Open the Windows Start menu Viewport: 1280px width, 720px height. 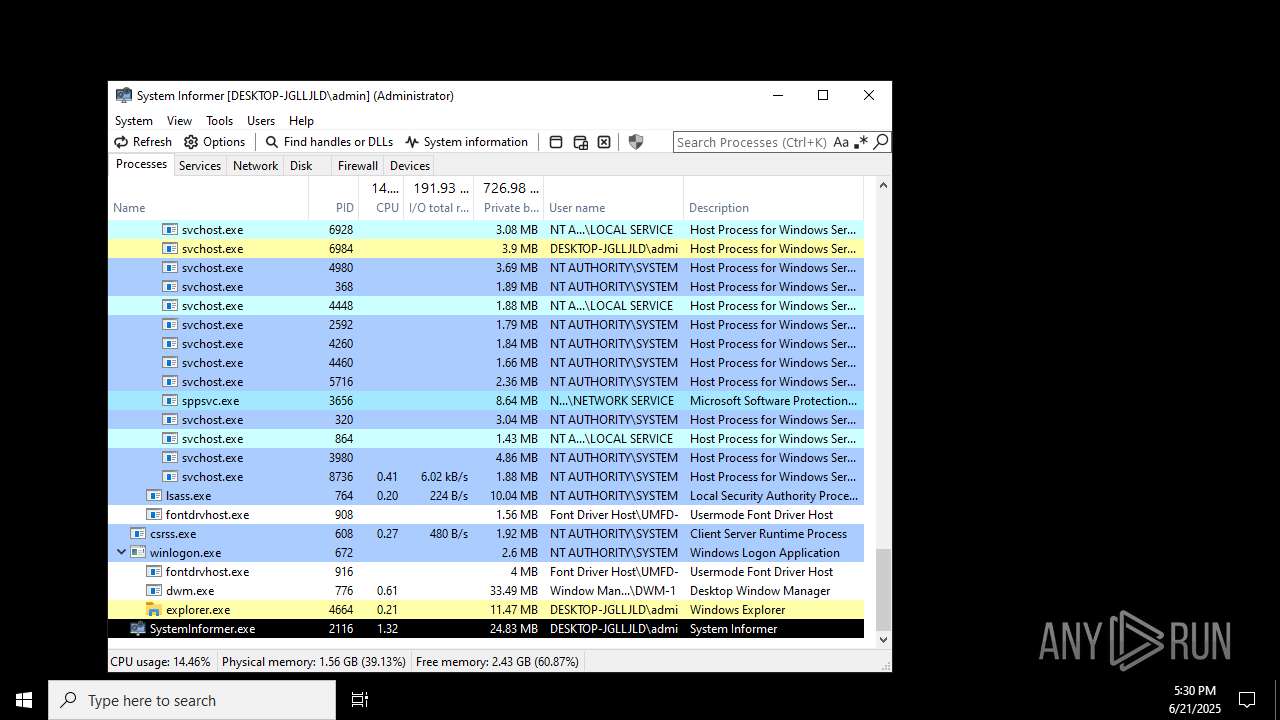[24, 700]
